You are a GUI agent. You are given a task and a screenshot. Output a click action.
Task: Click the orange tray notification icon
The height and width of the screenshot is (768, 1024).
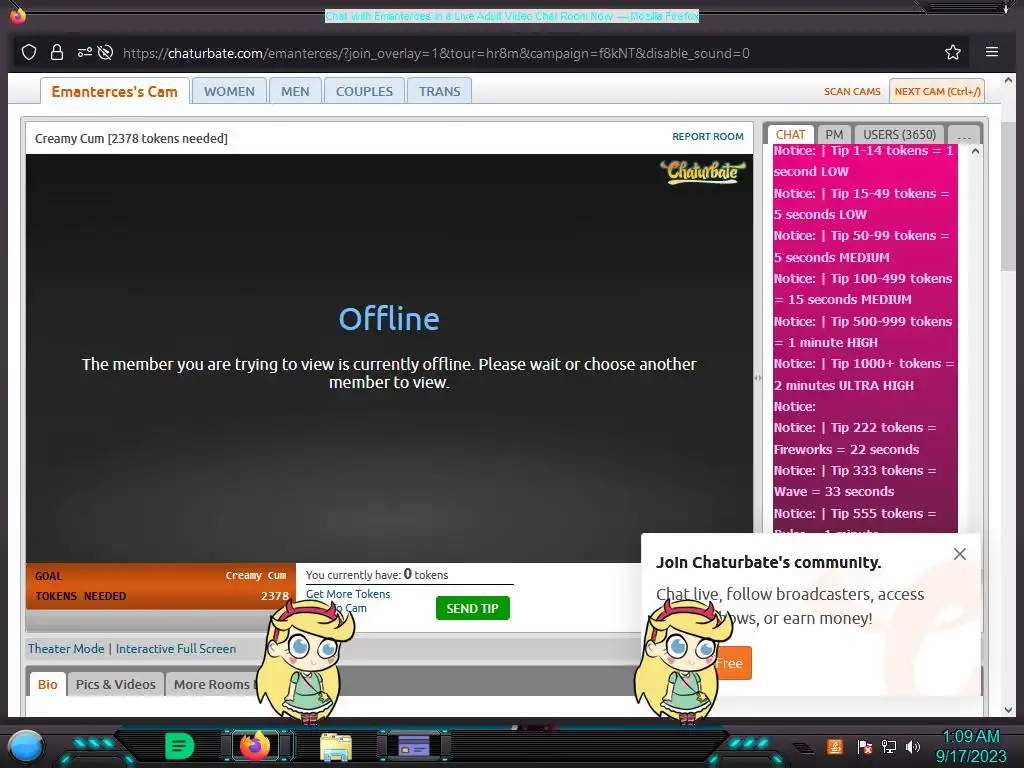835,747
